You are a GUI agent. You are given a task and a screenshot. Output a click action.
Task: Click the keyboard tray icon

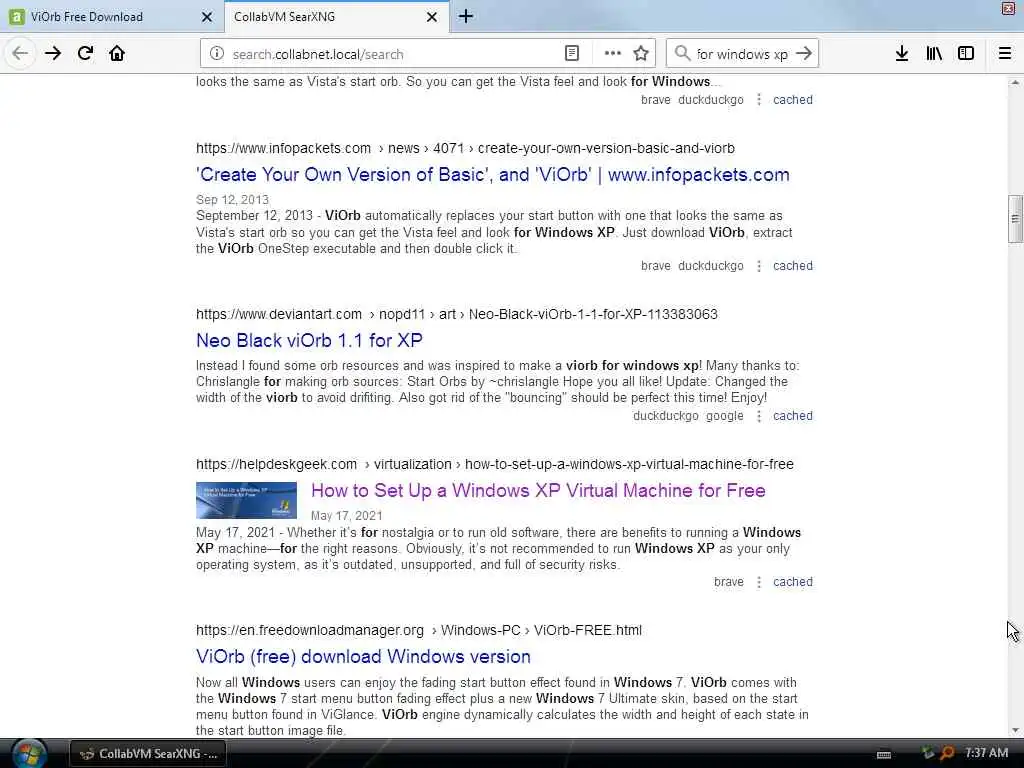pyautogui.click(x=884, y=754)
